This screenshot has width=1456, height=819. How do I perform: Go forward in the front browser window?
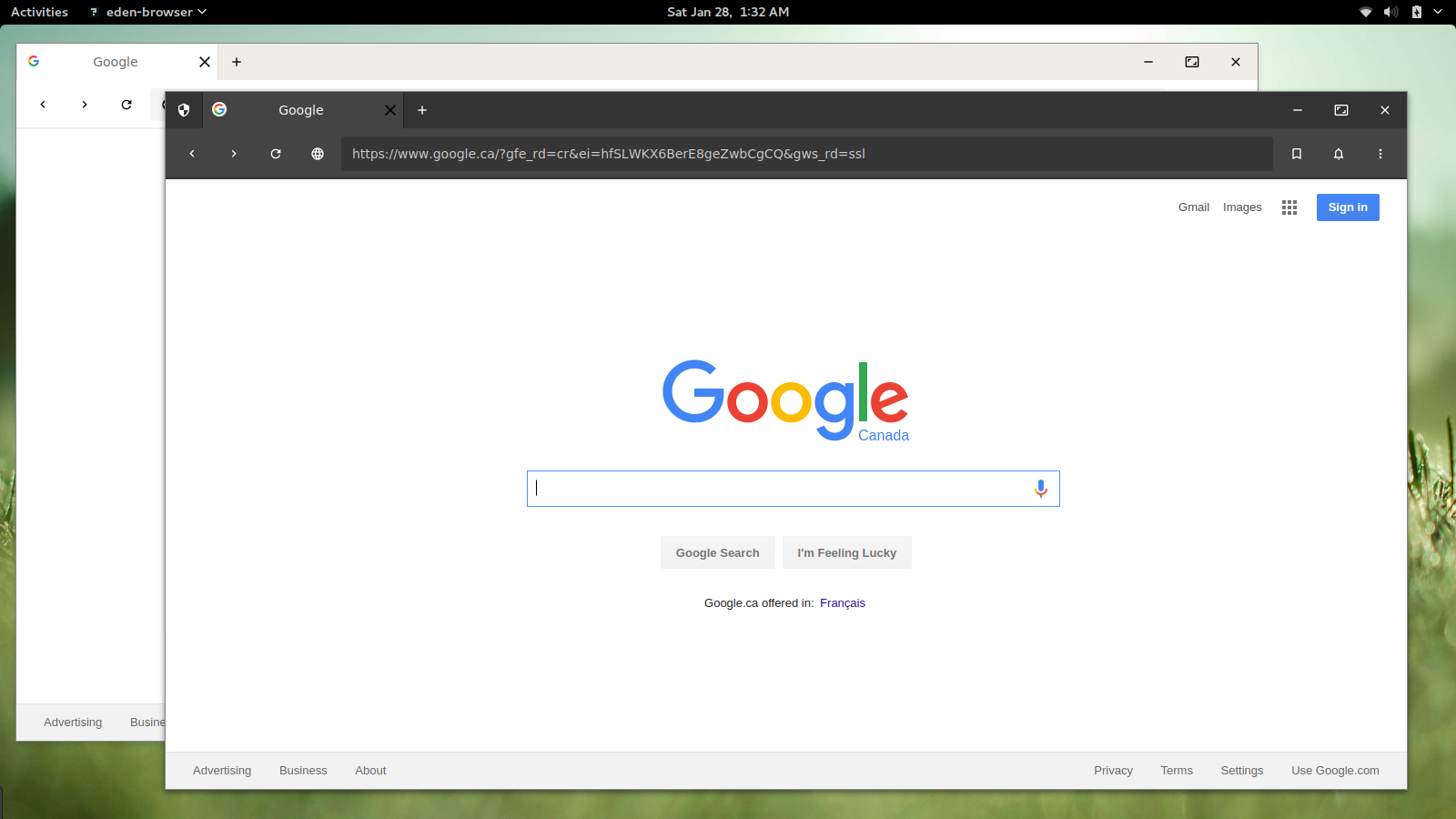[234, 154]
